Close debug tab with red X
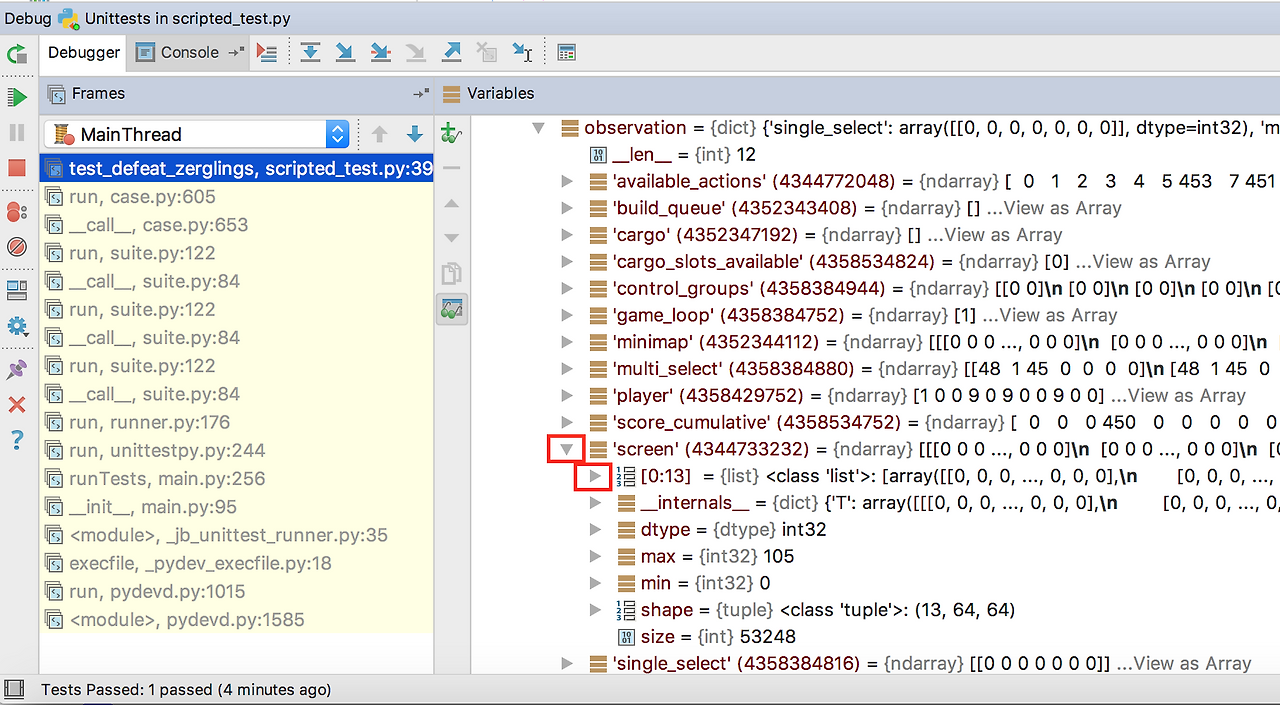This screenshot has width=1280, height=705. point(17,405)
